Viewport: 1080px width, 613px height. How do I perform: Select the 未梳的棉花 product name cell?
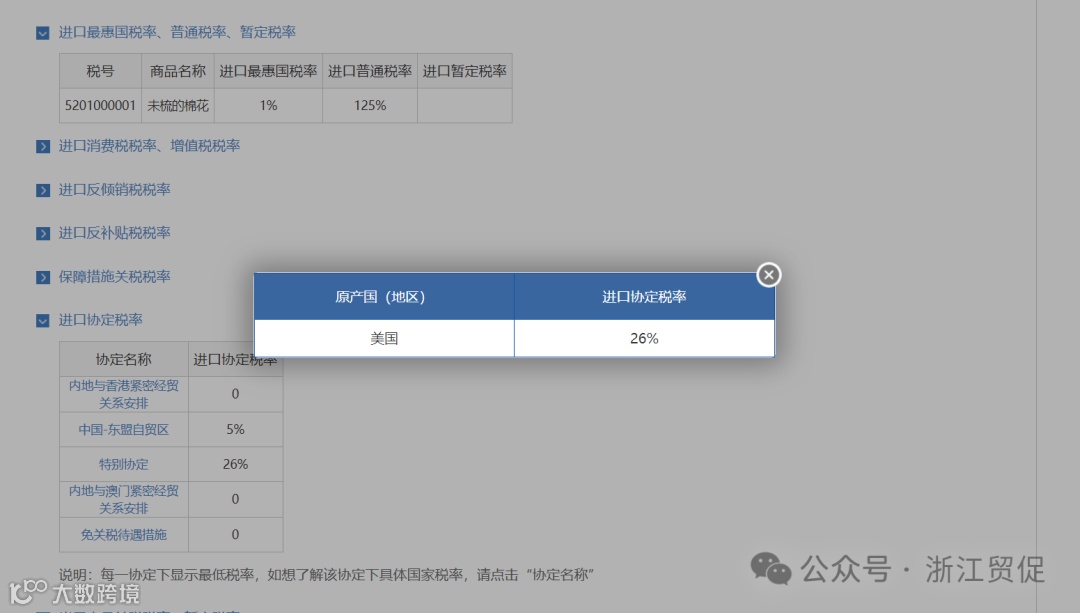[178, 105]
